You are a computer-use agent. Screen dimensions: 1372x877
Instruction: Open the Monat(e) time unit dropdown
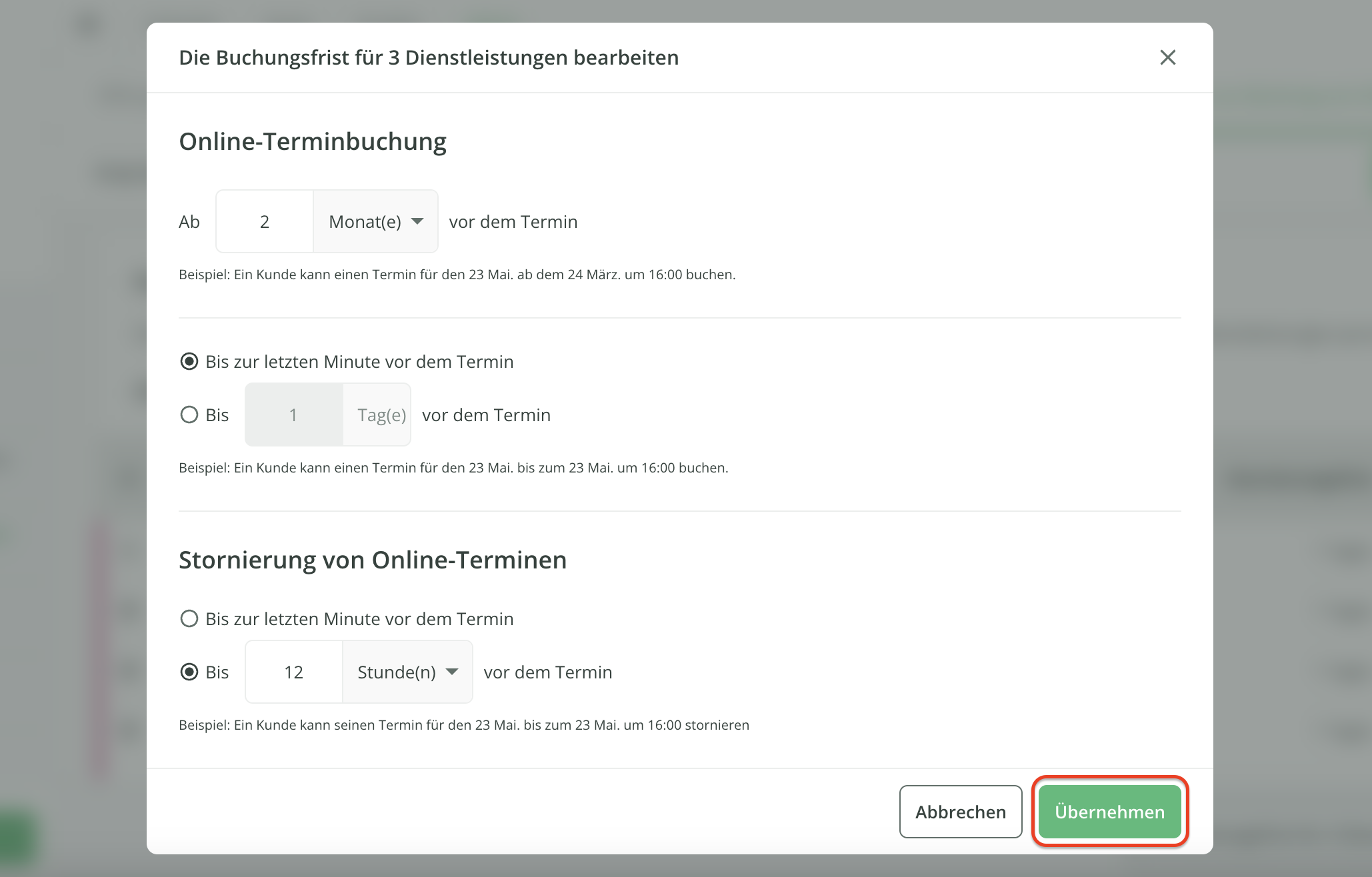[x=375, y=221]
